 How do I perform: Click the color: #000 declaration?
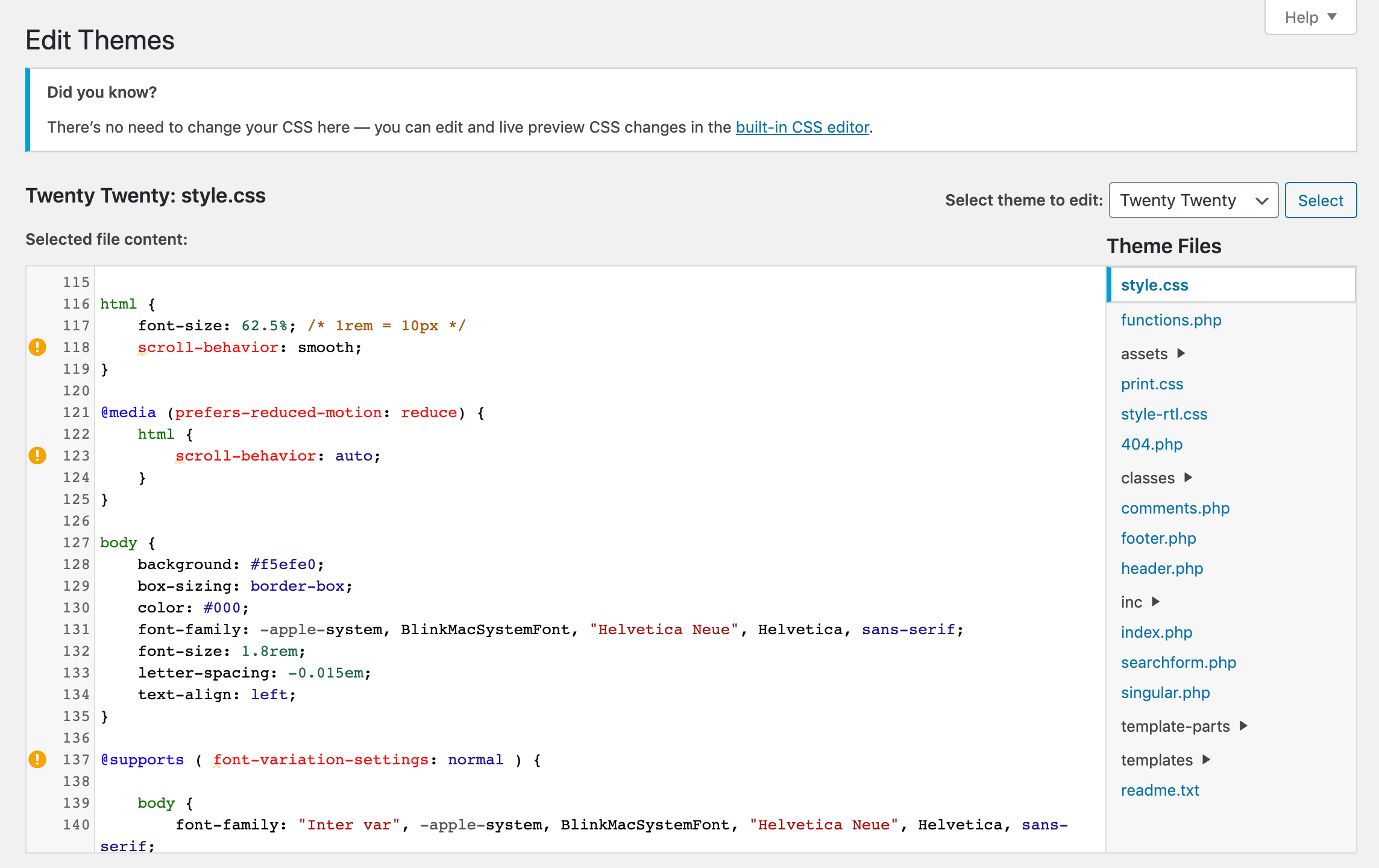(193, 608)
